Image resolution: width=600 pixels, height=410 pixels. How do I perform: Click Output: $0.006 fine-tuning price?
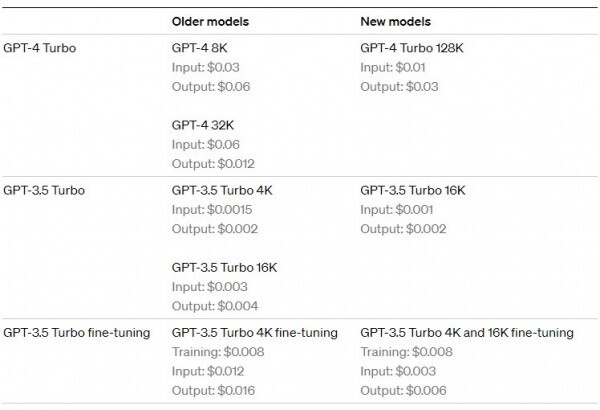403,390
